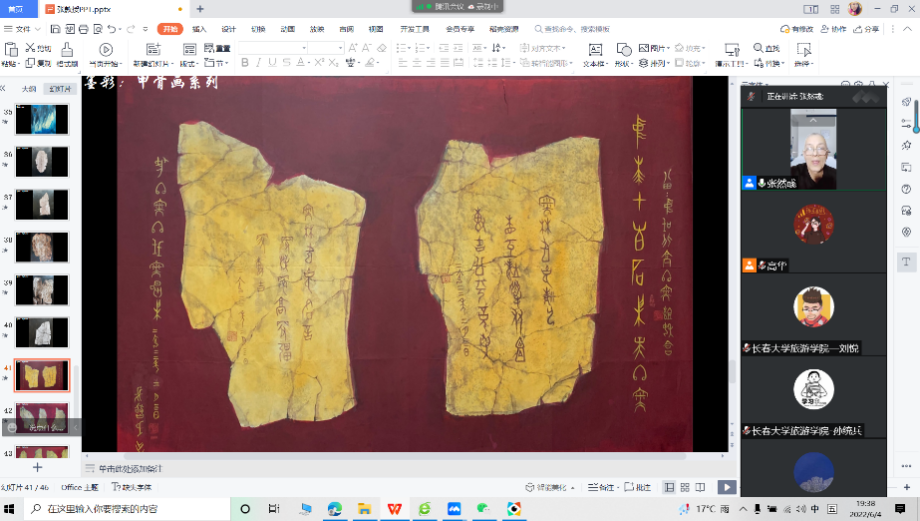
Task: Click the Cut scissors icon
Action: pyautogui.click(x=31, y=48)
